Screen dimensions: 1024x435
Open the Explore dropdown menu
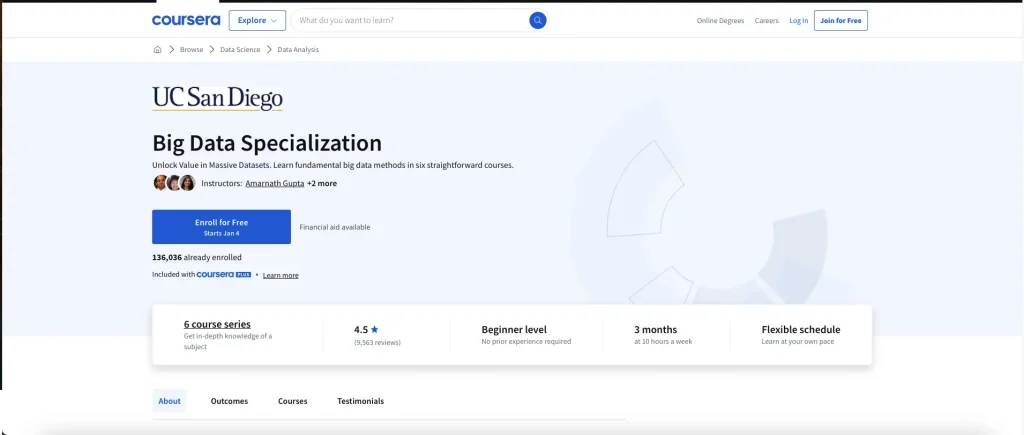pyautogui.click(x=257, y=20)
